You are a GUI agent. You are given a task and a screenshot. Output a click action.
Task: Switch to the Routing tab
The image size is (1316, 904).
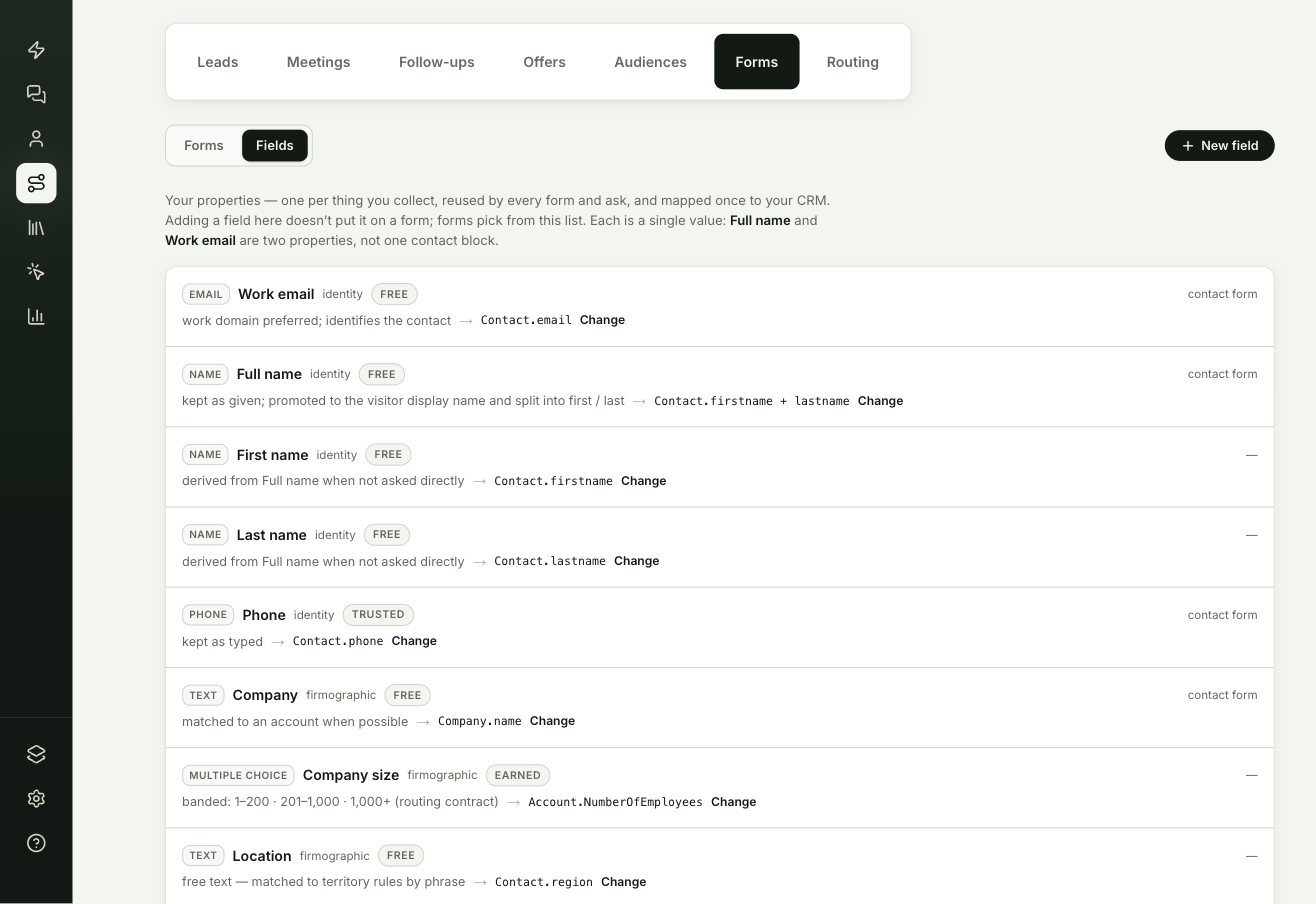852,62
